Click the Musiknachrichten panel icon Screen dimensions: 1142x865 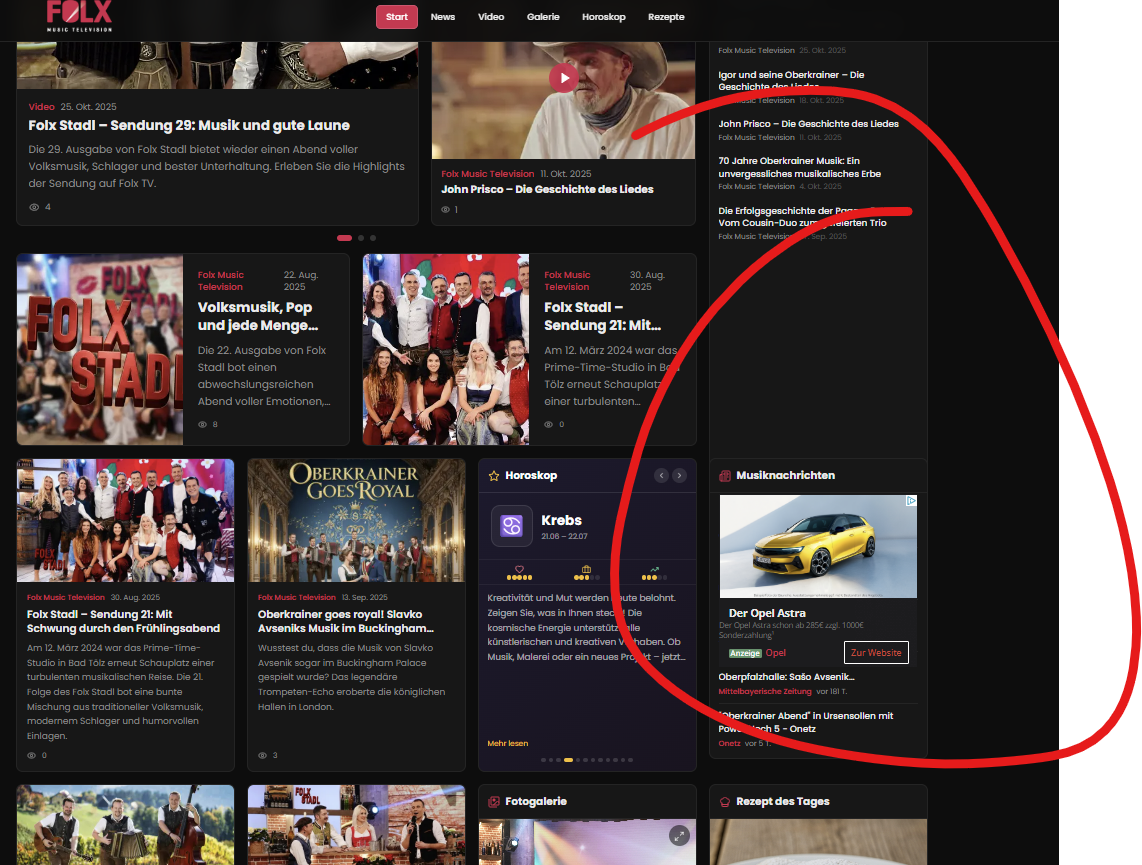(x=725, y=475)
